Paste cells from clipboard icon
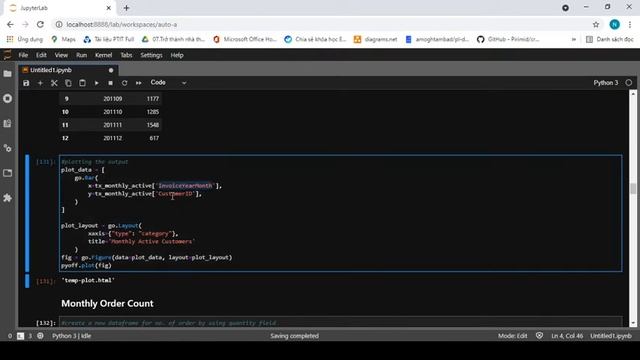 82,83
